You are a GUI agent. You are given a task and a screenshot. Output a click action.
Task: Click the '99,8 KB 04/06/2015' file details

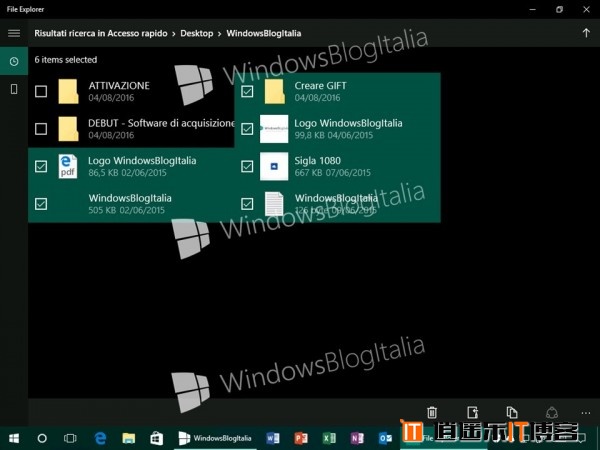click(334, 135)
